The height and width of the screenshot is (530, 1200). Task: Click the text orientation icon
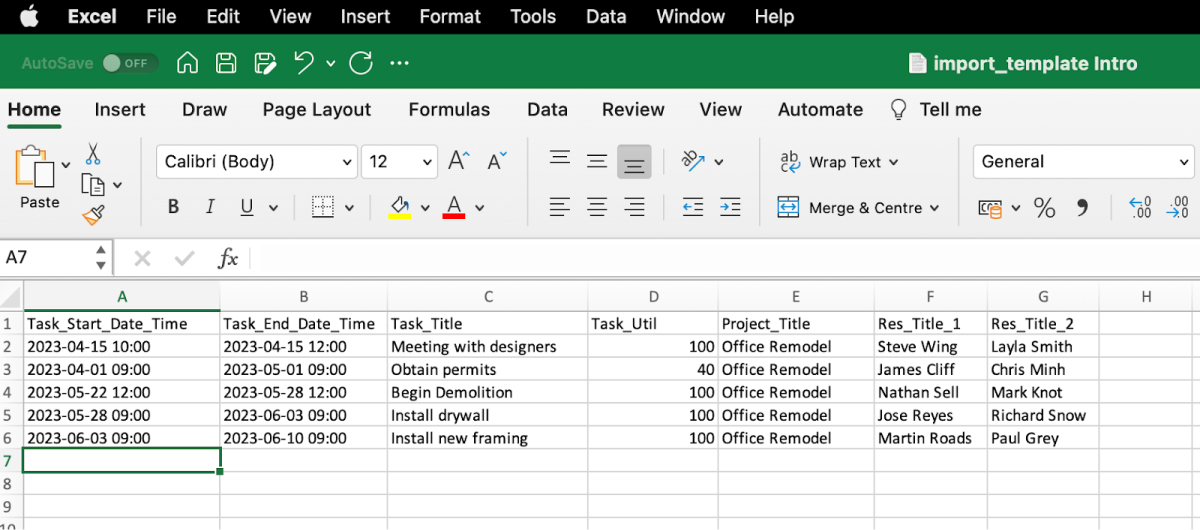[x=693, y=161]
